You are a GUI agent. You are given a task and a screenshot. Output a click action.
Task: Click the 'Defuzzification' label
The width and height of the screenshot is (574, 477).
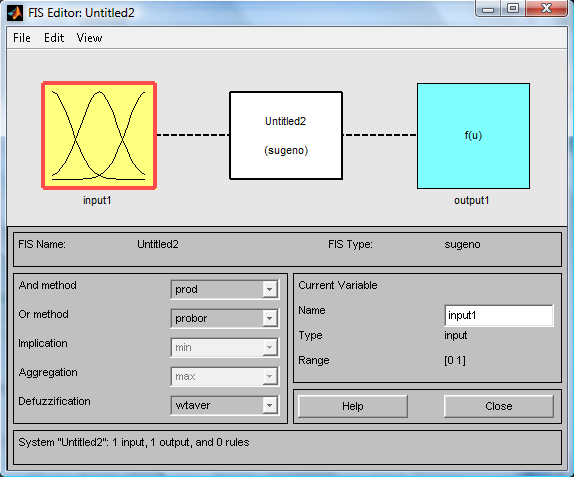[x=54, y=401]
